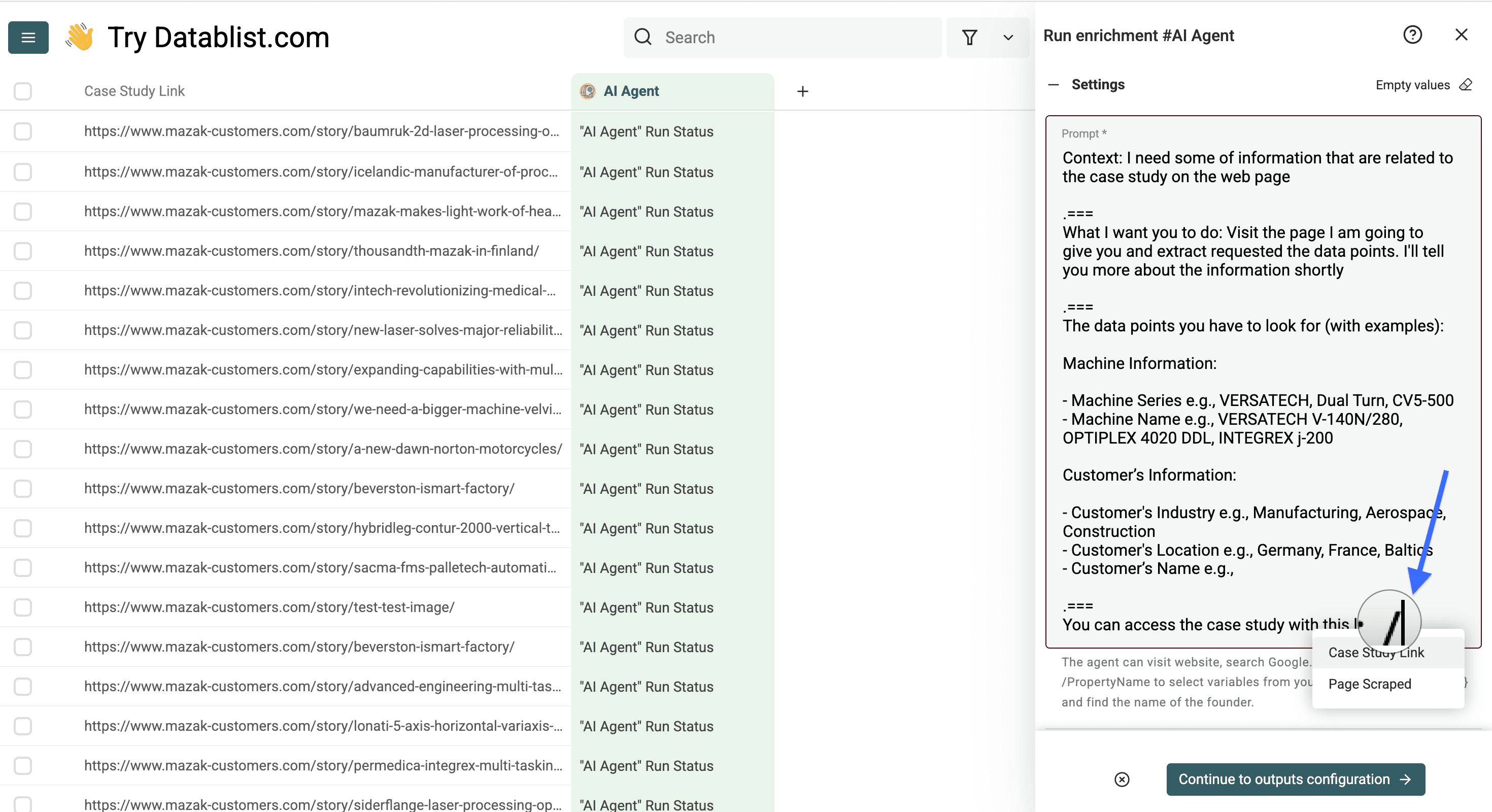Choose Case Study Link from variable menu
The image size is (1492, 812).
pyautogui.click(x=1376, y=653)
